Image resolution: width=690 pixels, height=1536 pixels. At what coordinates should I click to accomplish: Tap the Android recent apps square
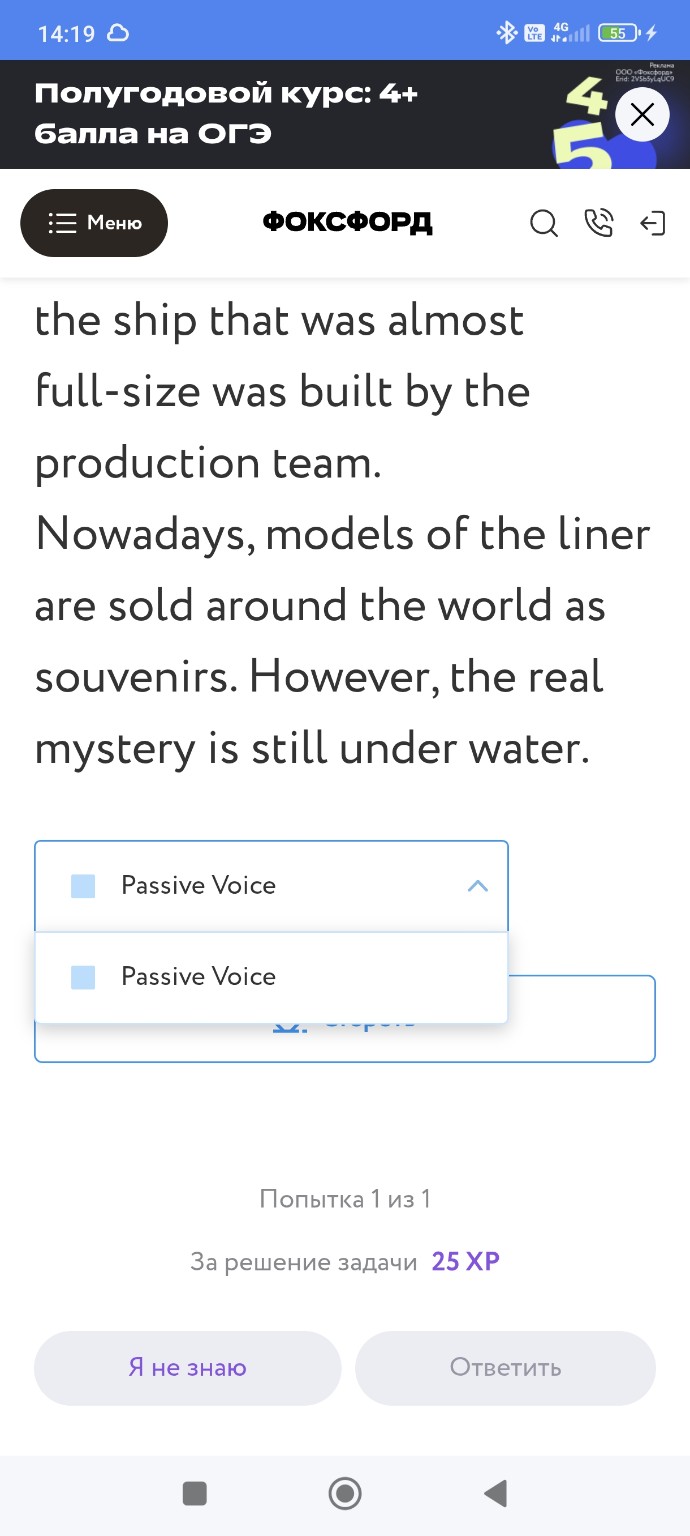pyautogui.click(x=195, y=1494)
